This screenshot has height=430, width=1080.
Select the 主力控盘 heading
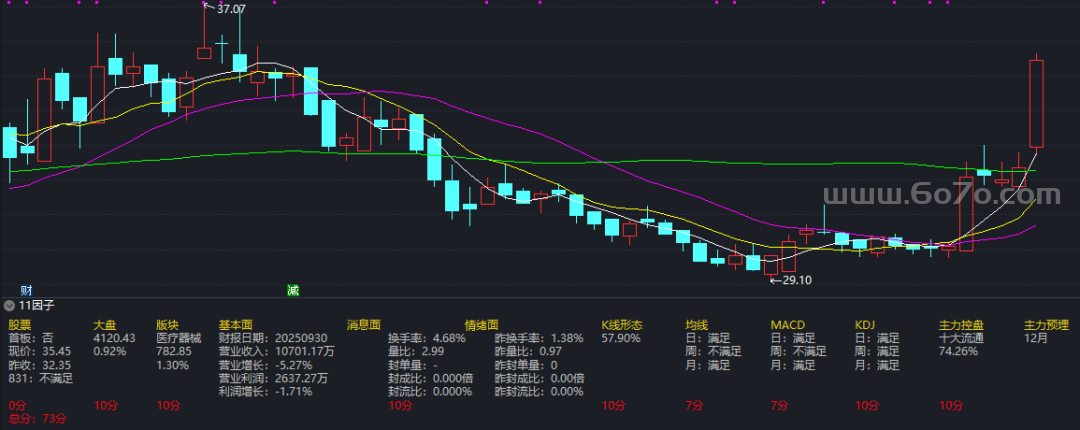(962, 325)
